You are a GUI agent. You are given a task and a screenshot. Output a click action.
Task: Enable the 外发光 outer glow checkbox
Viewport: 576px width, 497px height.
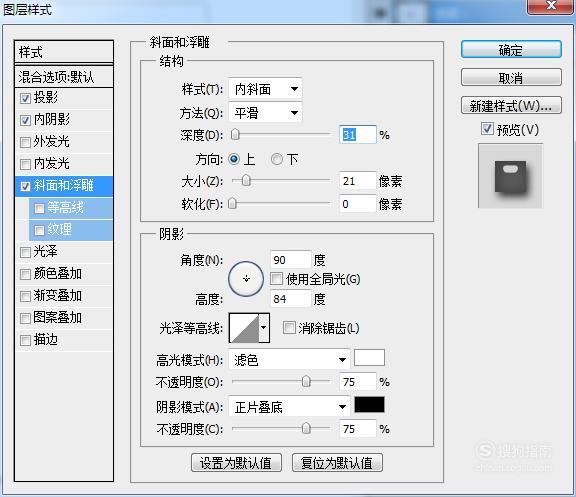coord(25,142)
